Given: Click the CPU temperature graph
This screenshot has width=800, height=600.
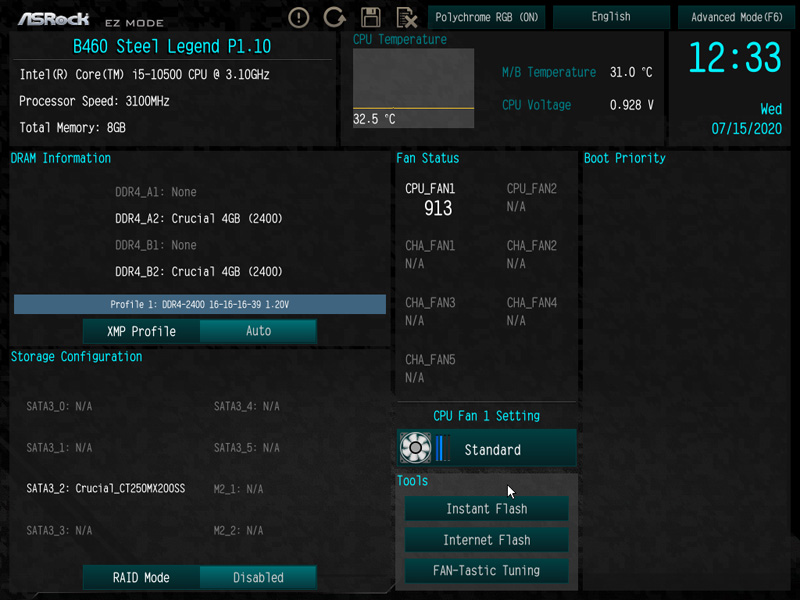Looking at the screenshot, I should coord(413,88).
